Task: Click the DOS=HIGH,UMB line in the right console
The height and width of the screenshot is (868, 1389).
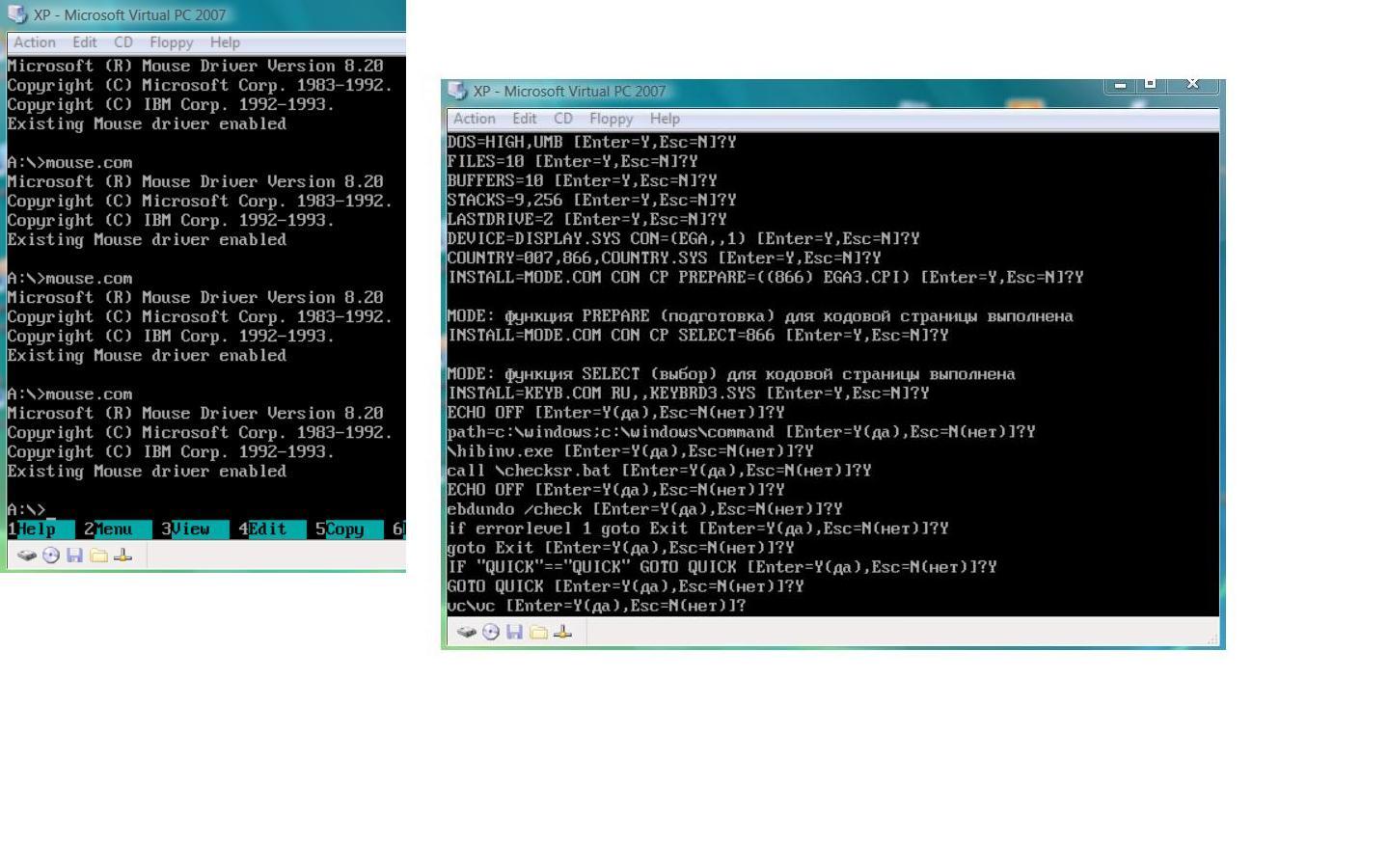Action: point(591,142)
